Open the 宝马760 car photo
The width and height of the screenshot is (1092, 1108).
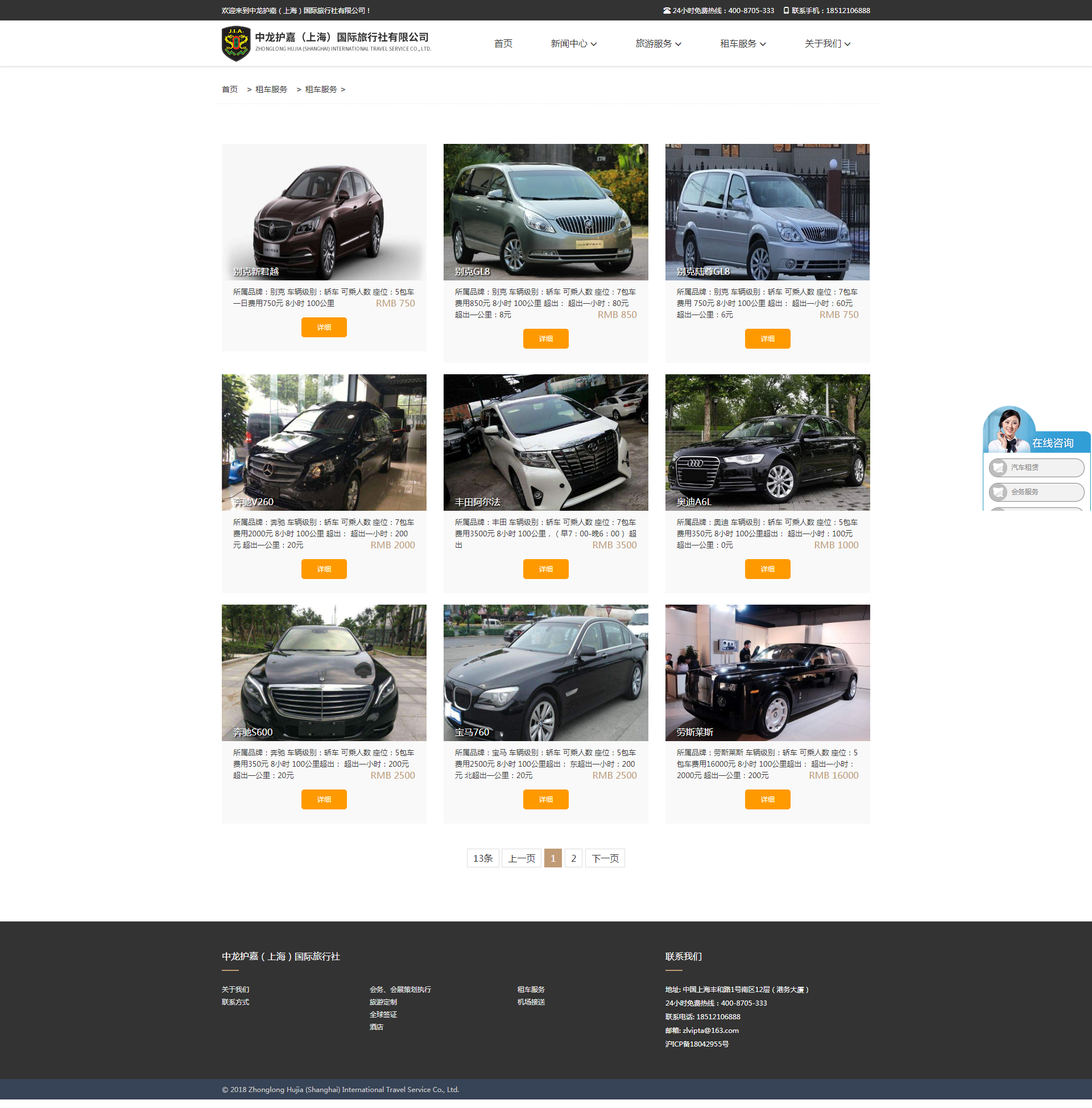point(545,673)
